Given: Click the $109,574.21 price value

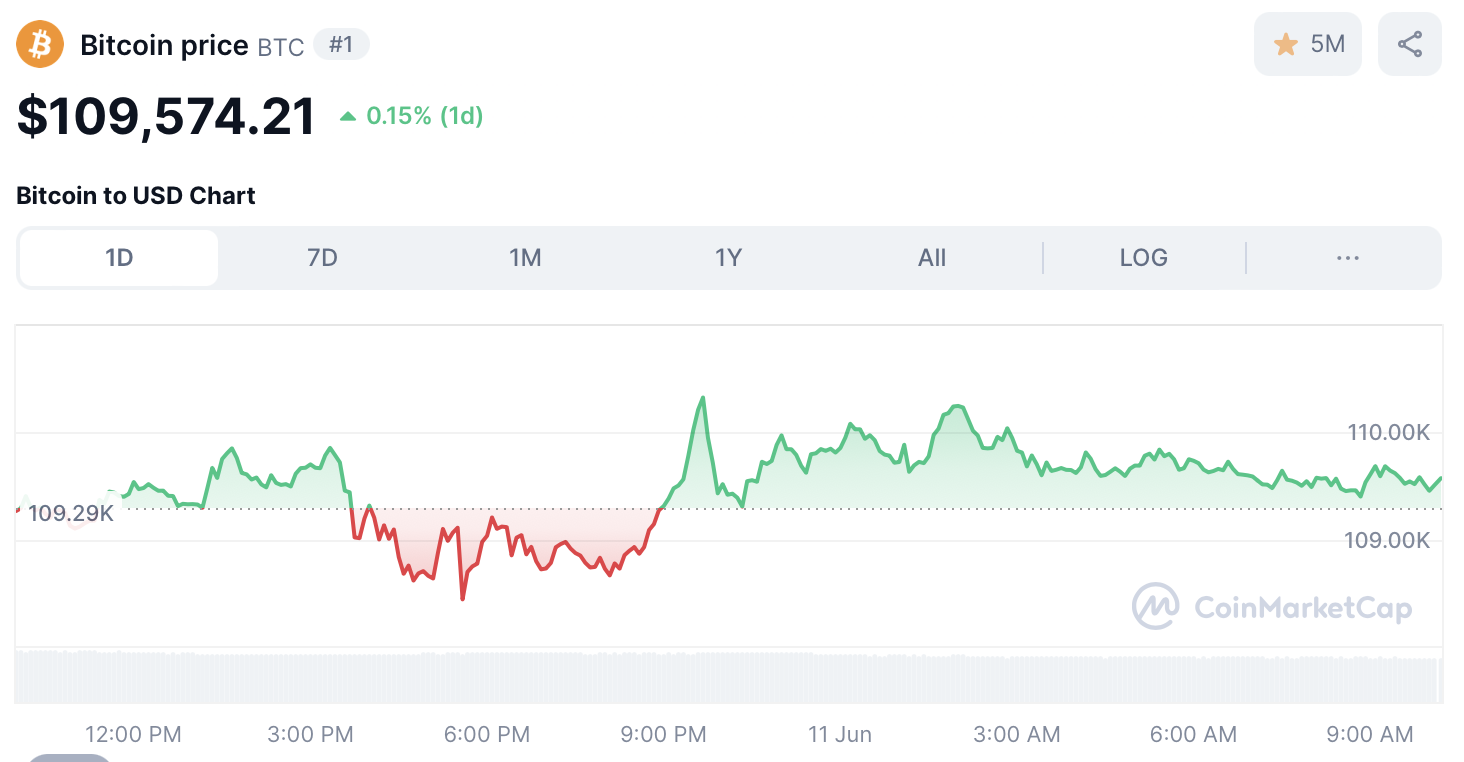Looking at the screenshot, I should tap(167, 117).
